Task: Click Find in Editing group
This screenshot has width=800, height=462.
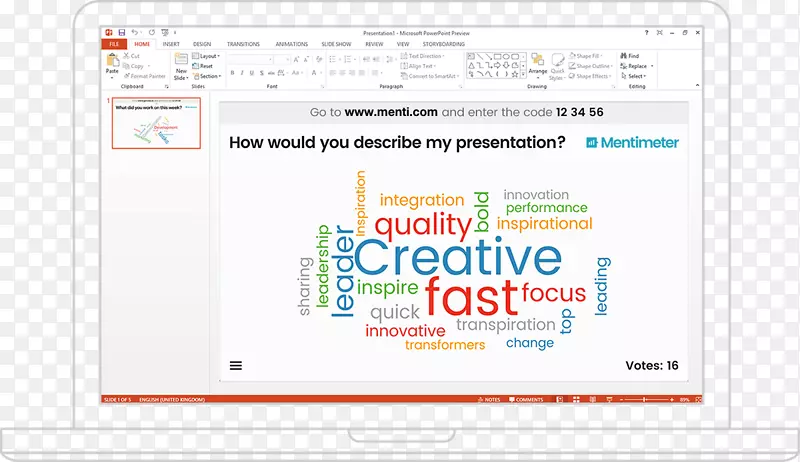Action: click(x=630, y=56)
